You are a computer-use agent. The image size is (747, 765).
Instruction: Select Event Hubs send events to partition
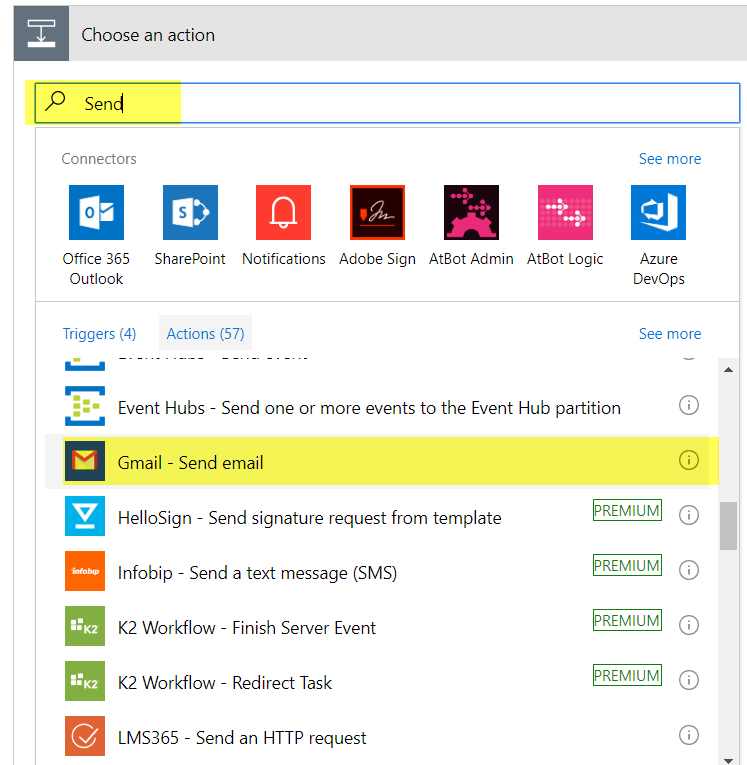(377, 406)
